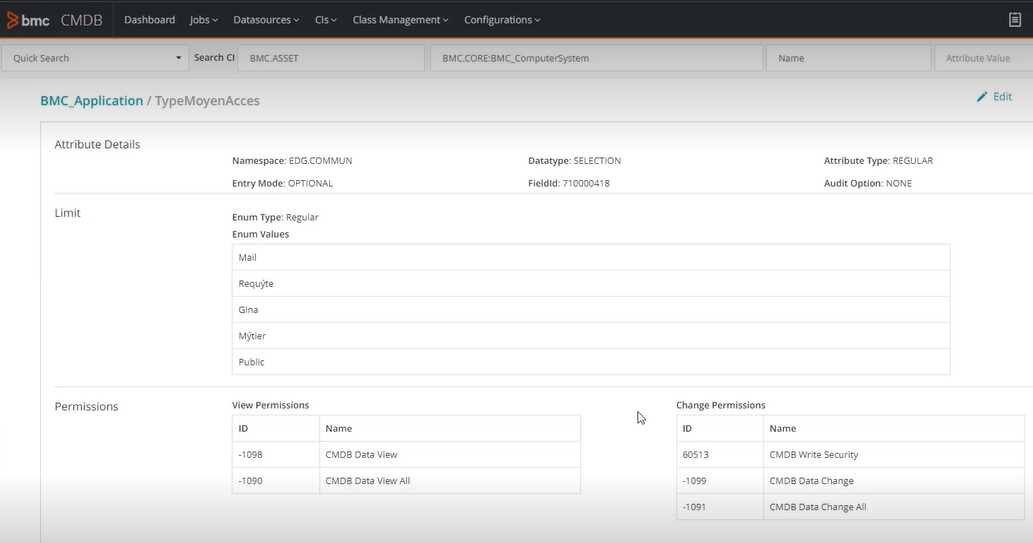Viewport: 1033px width, 543px height.
Task: Click the Namespace EDG.COMMUN value
Action: pos(320,161)
